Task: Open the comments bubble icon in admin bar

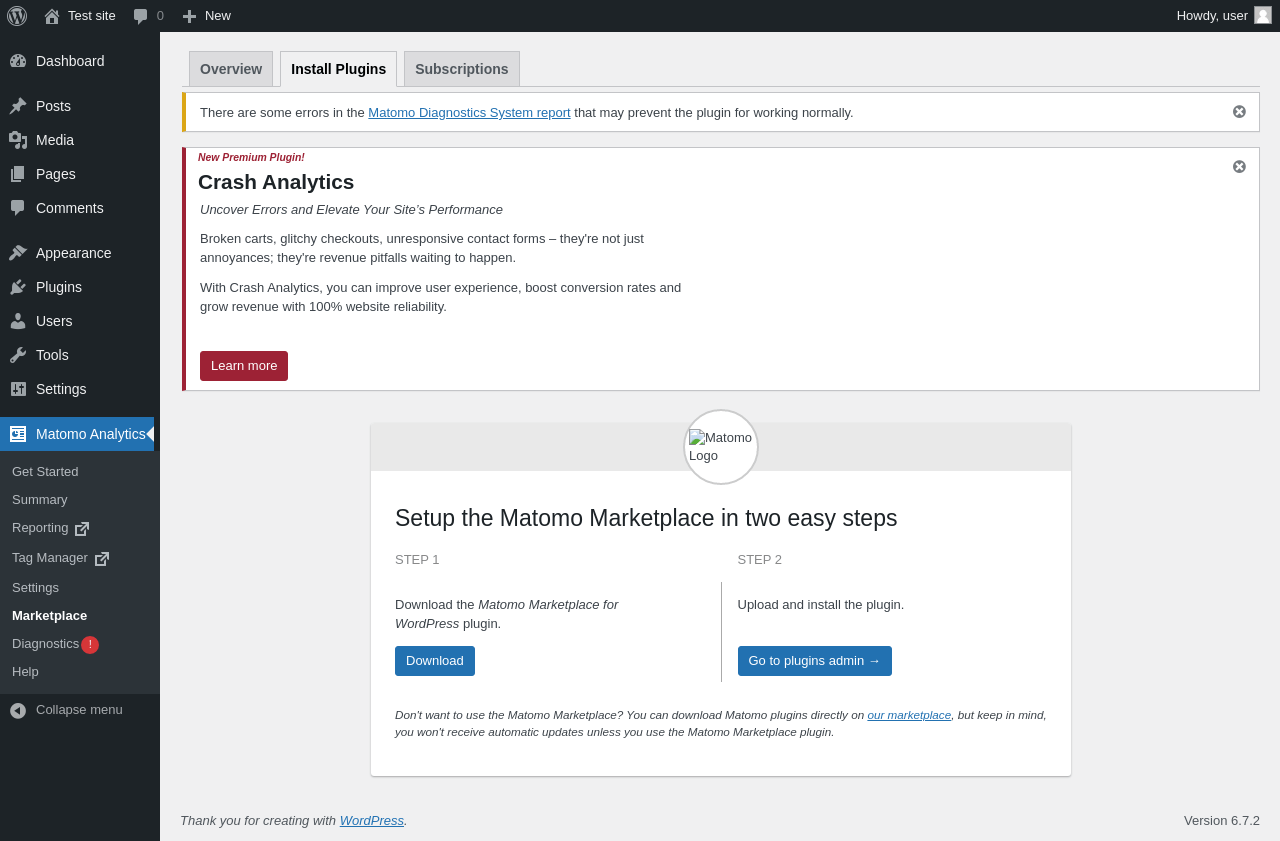Action: pos(141,16)
